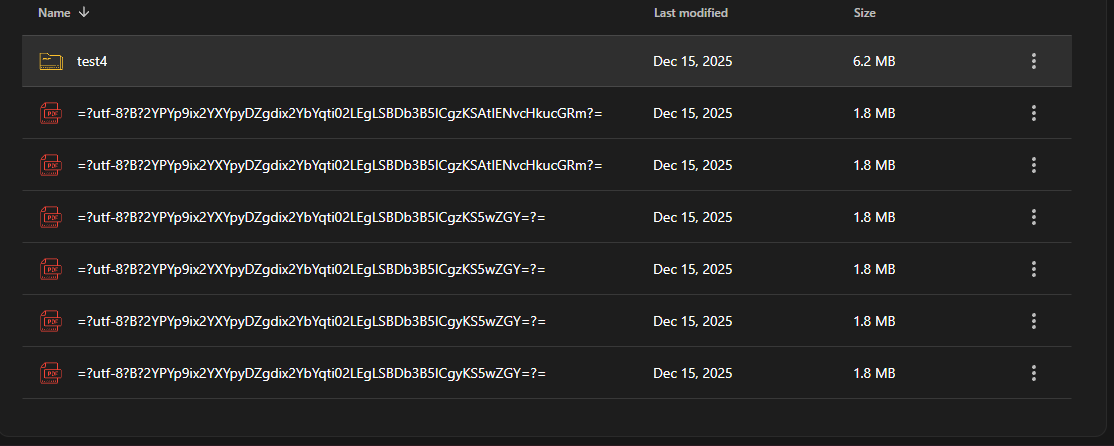Sort by the Last modified column header
Viewport: 1114px width, 446px height.
[x=691, y=13]
